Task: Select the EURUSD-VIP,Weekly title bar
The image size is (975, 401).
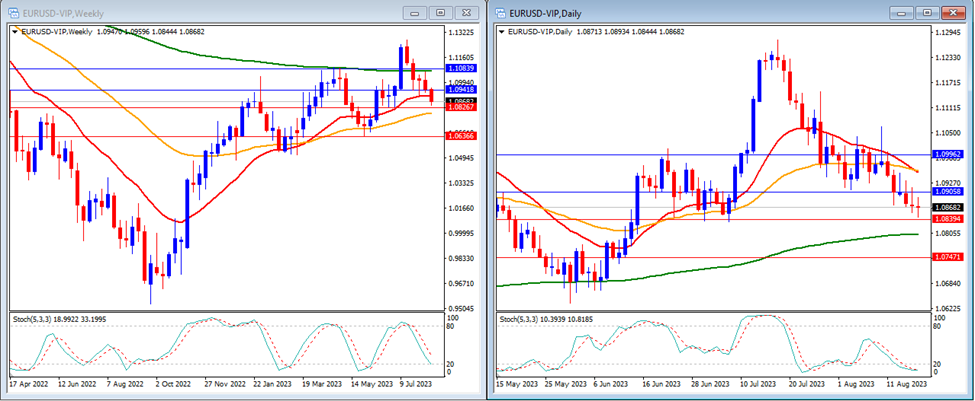Action: coord(200,13)
